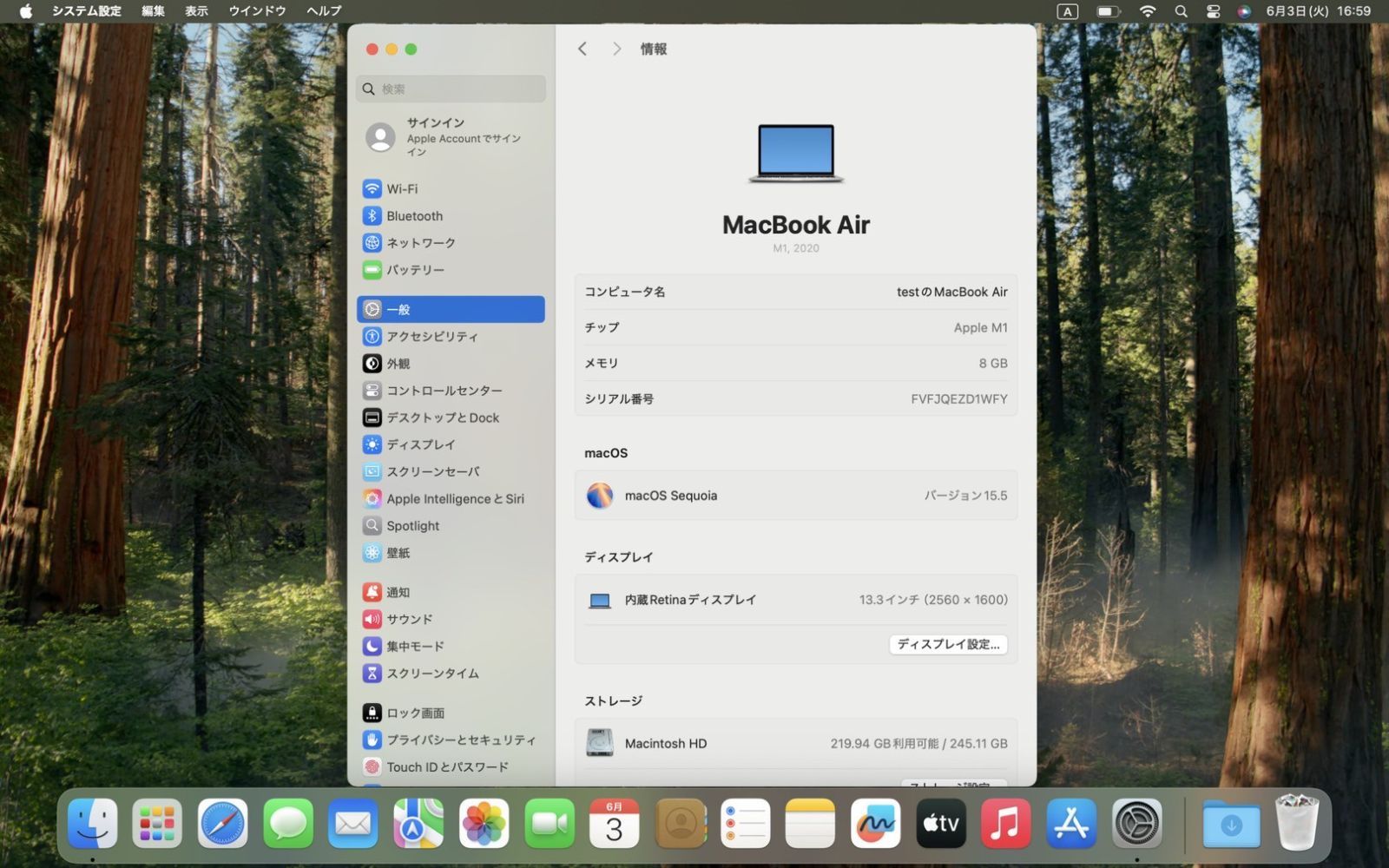Open Photos from the Dock
1389x868 pixels.
click(x=484, y=823)
